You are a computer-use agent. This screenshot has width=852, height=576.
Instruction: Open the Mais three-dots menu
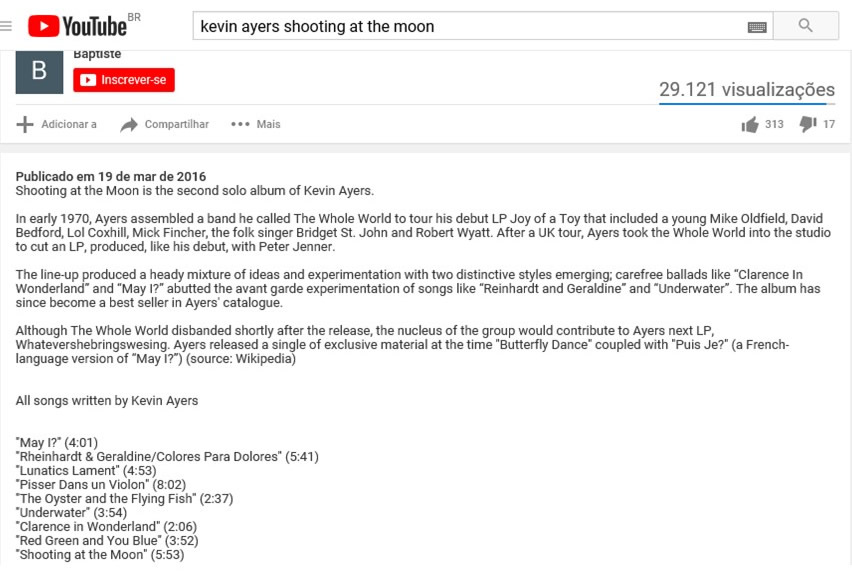(x=240, y=125)
